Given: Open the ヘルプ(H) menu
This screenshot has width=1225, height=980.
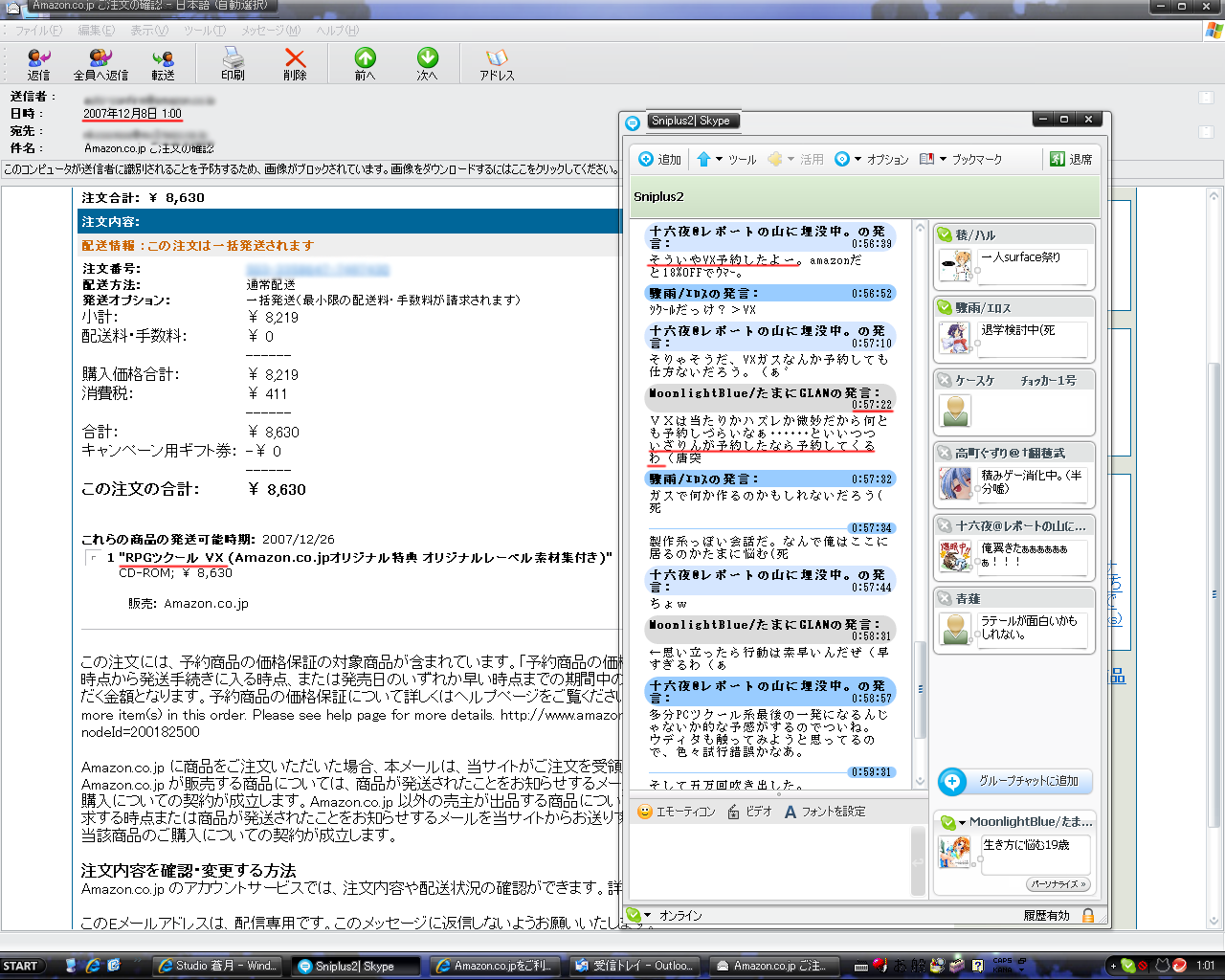Looking at the screenshot, I should coord(337,31).
